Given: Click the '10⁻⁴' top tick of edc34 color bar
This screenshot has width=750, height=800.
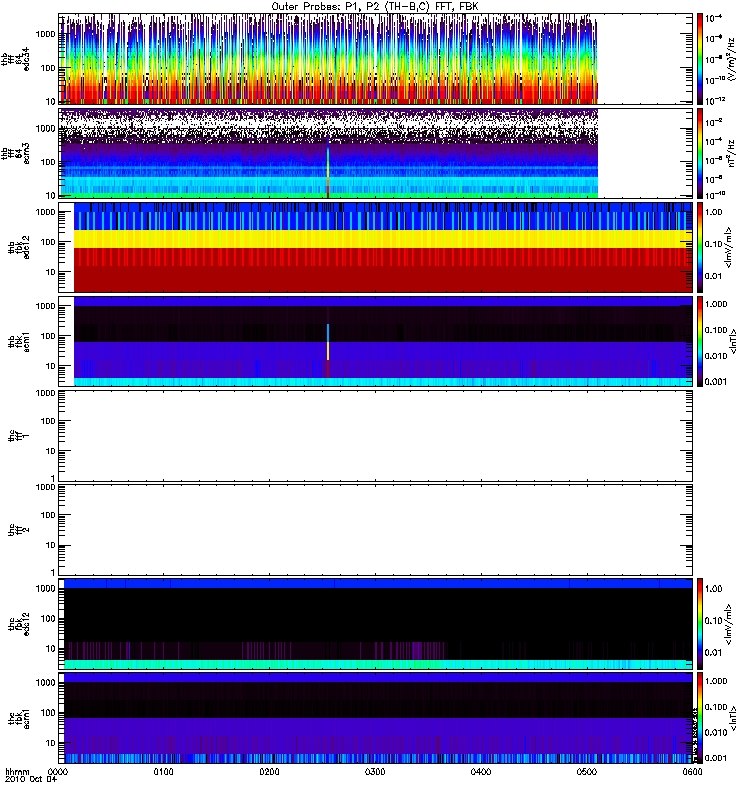Looking at the screenshot, I should [x=716, y=18].
